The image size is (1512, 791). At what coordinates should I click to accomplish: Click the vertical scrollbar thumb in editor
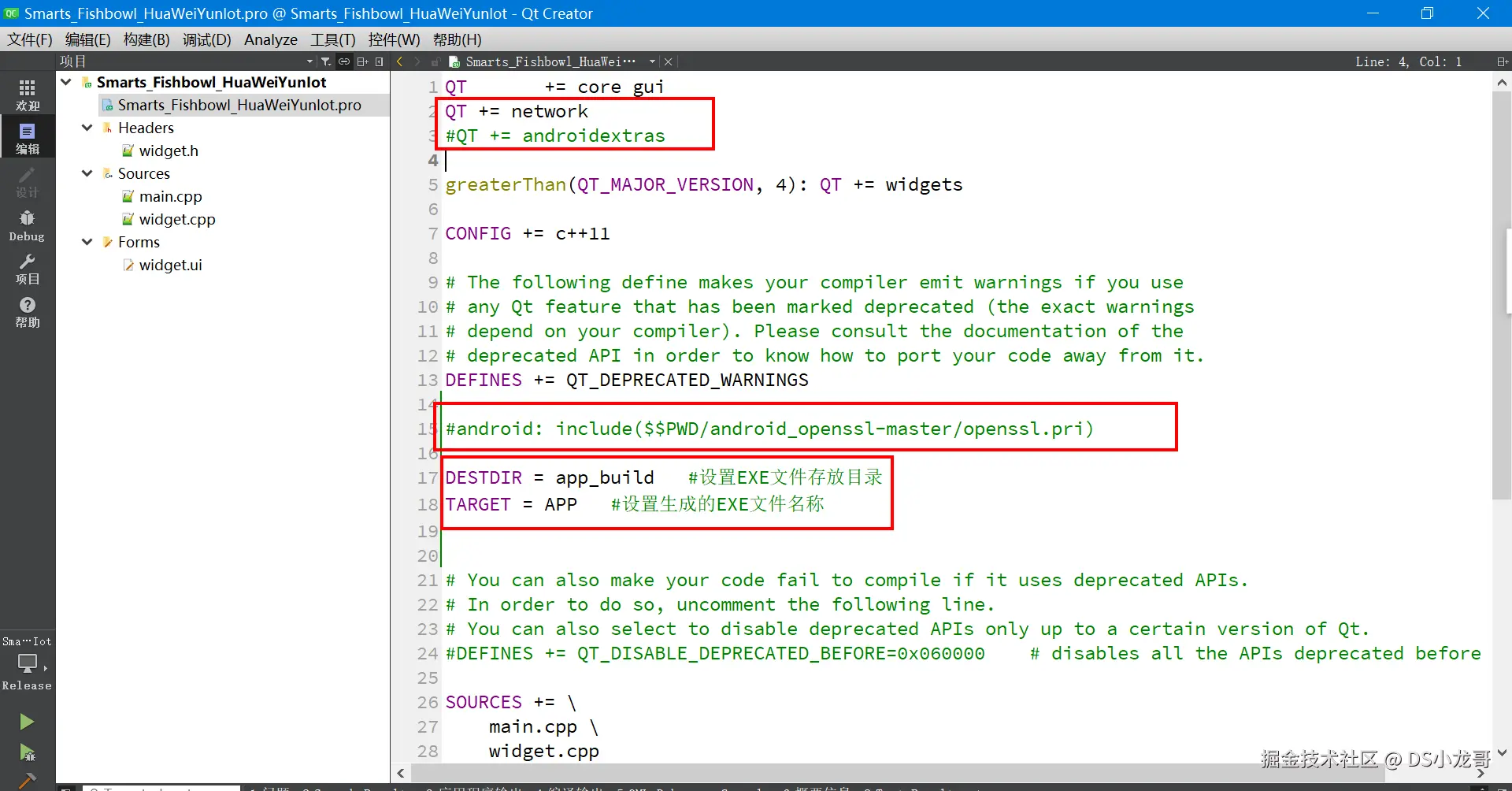pos(1502,295)
